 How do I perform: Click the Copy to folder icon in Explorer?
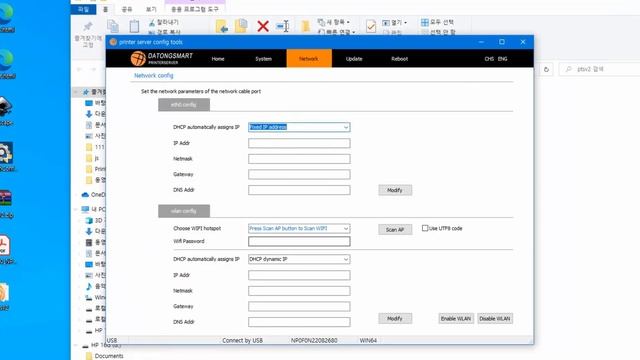[241, 27]
